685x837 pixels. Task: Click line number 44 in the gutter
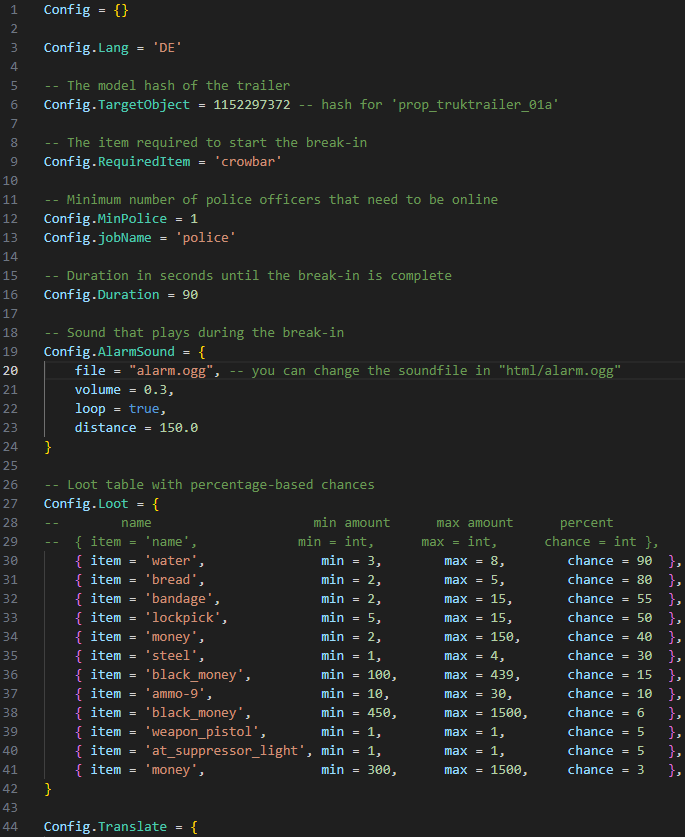(x=10, y=826)
